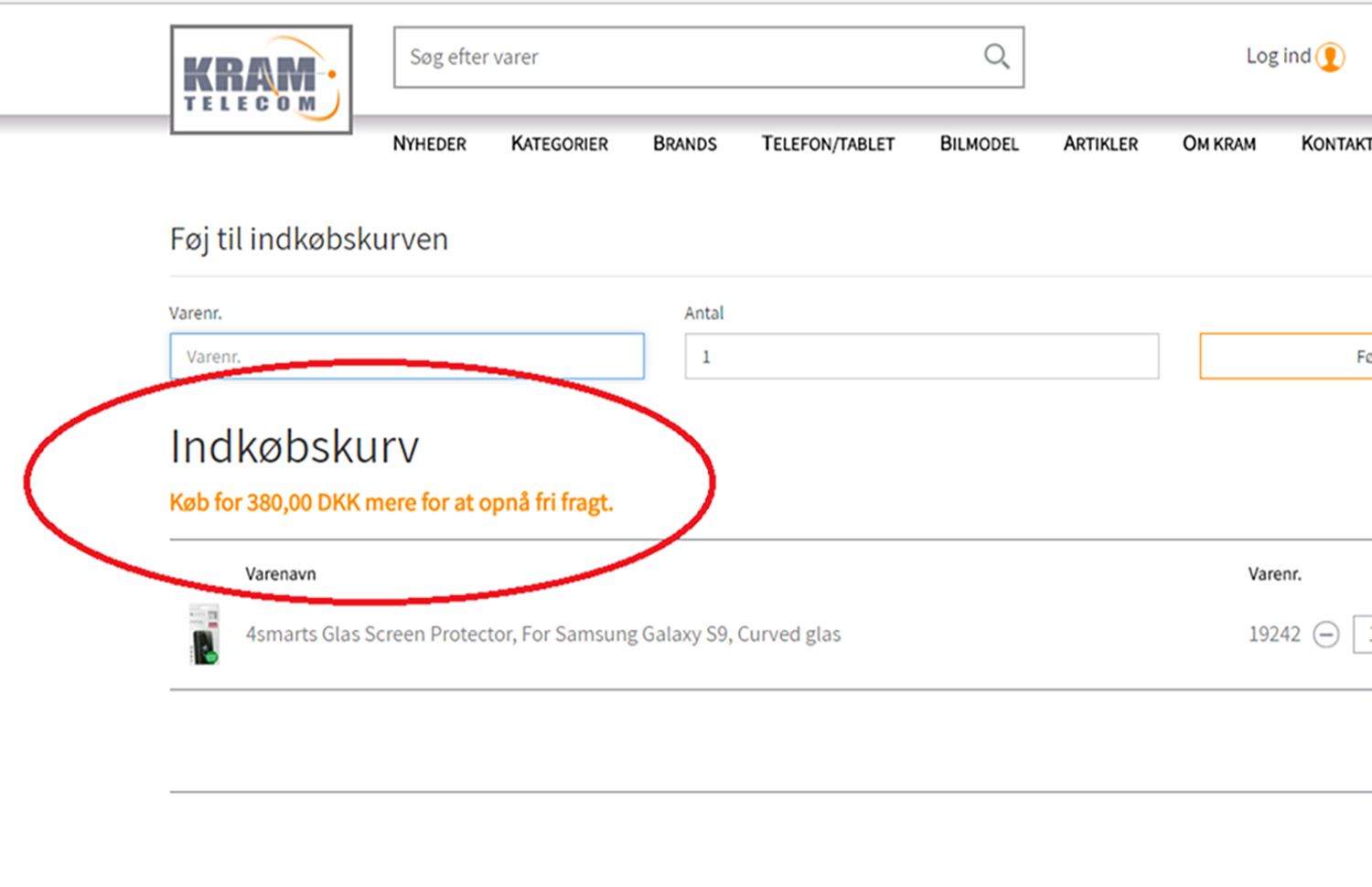This screenshot has width=1372, height=887.
Task: Focus the 'Søg efter varer' search field
Action: coord(686,57)
